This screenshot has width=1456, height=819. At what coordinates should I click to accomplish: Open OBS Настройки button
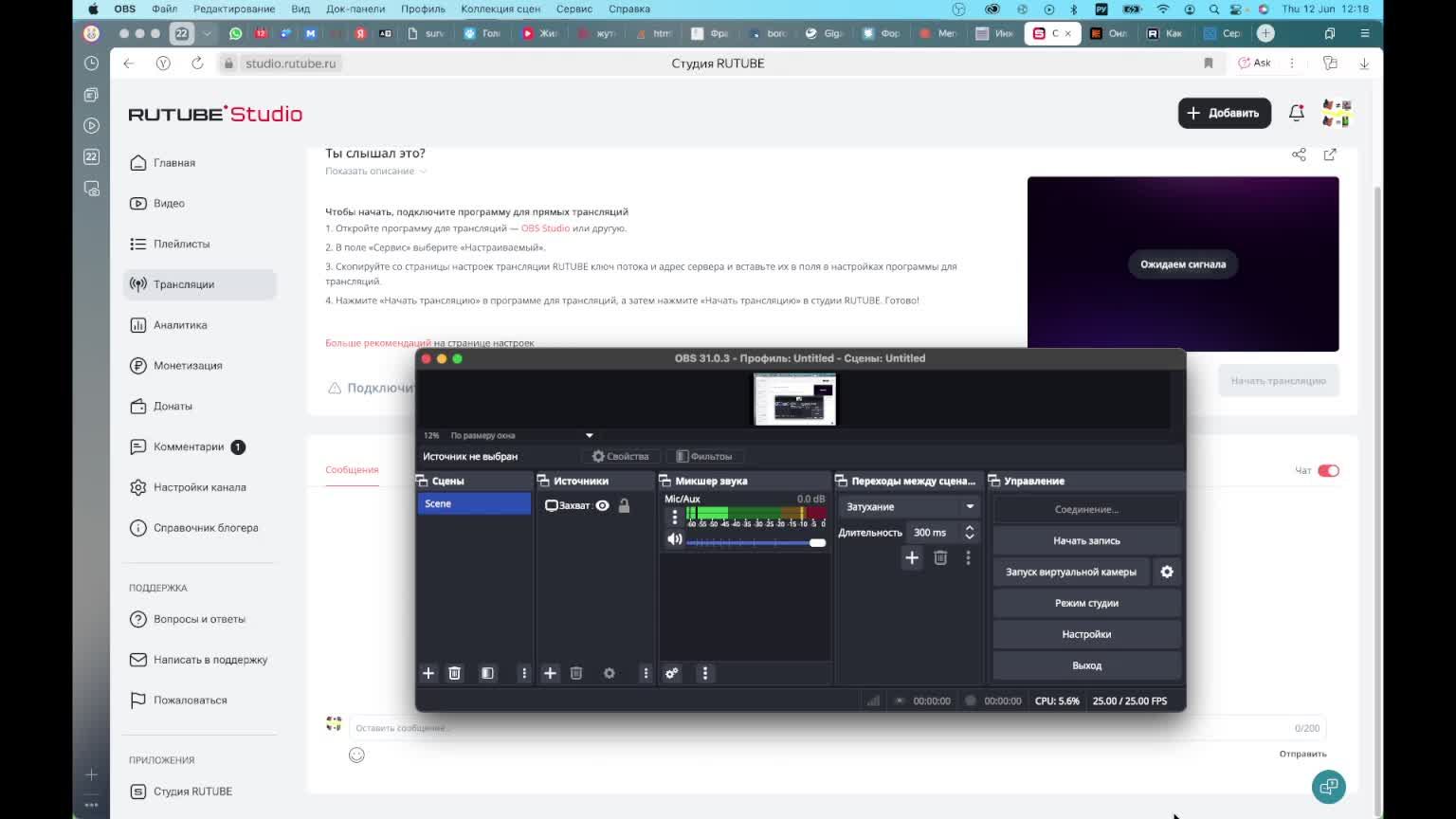click(1086, 634)
